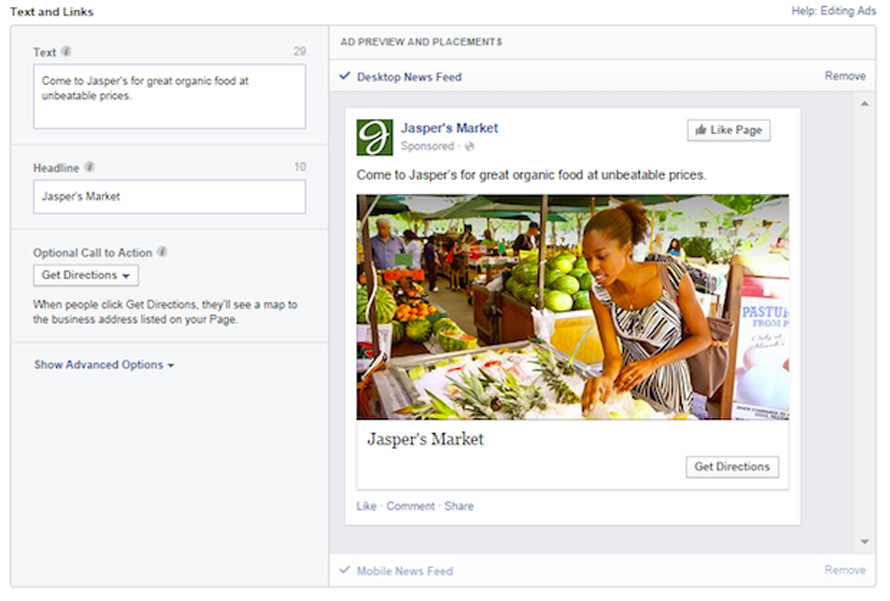Click into the Headline input field
The image size is (890, 601).
click(x=169, y=197)
